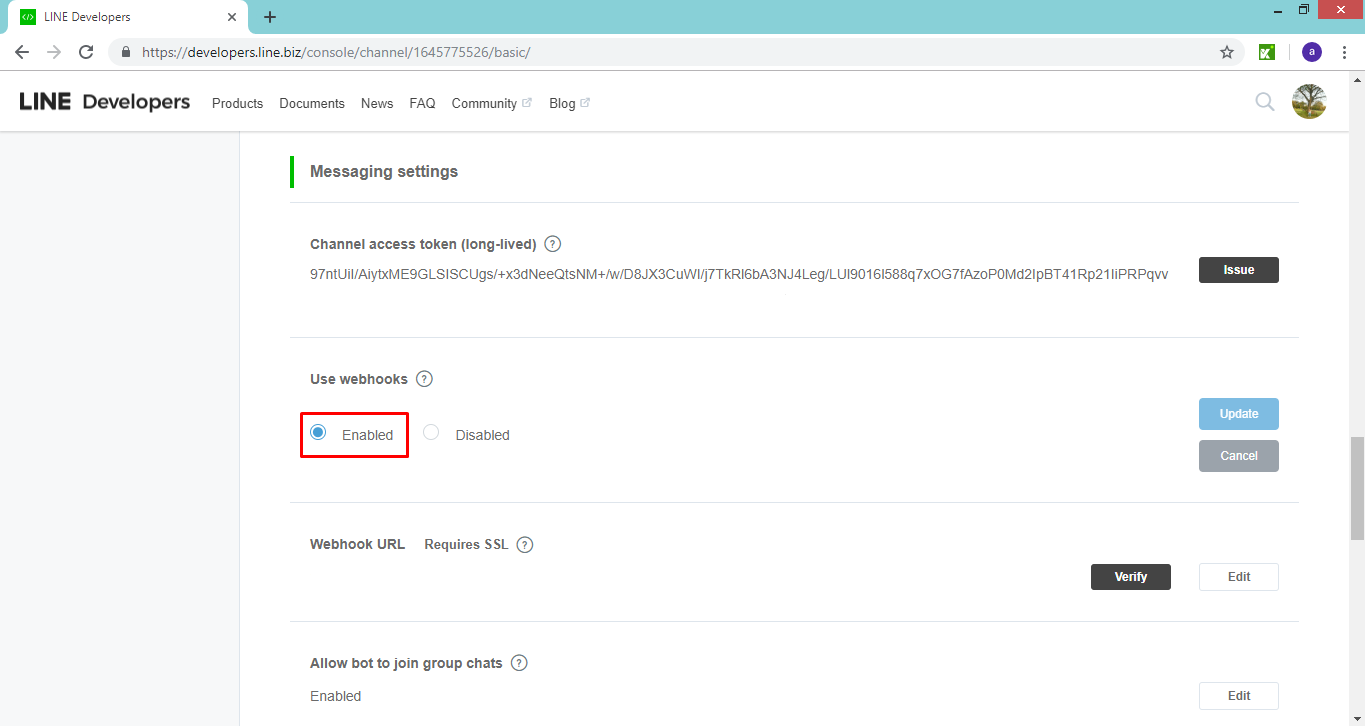Viewport: 1365px width, 726px height.
Task: Reload the page with refresh icon
Action: tap(86, 52)
